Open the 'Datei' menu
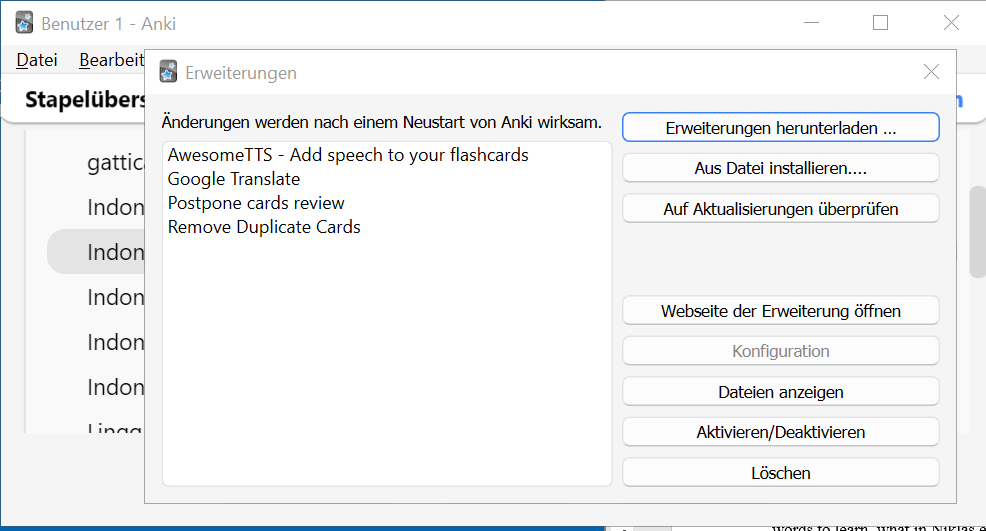The image size is (986, 531). click(37, 60)
